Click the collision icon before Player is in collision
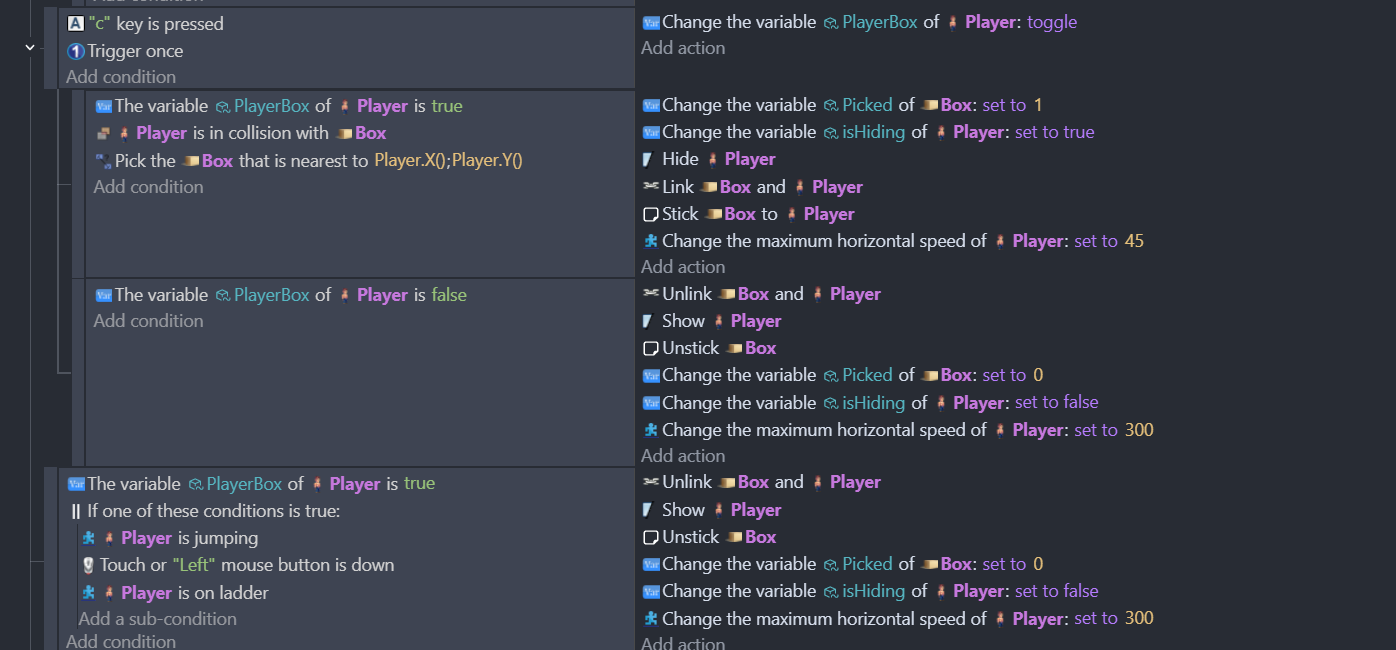The height and width of the screenshot is (650, 1396). (103, 133)
